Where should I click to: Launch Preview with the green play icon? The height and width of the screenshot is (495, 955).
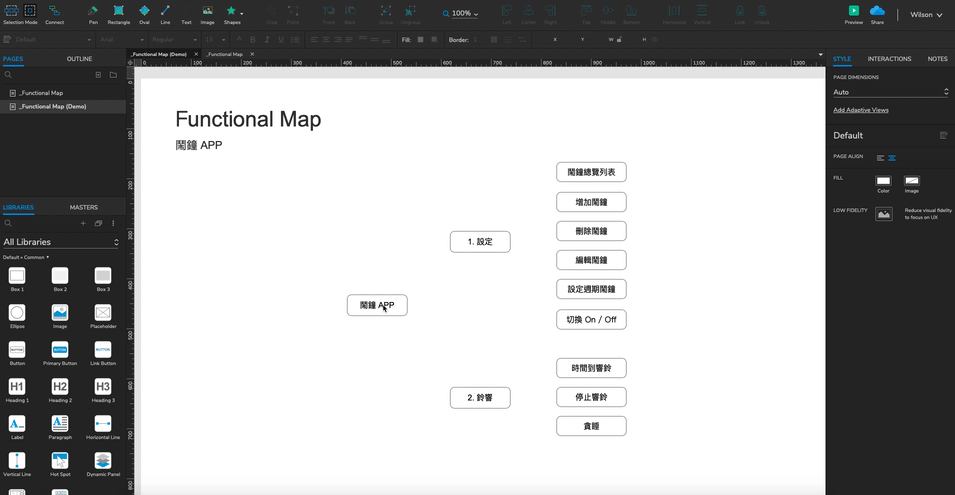click(x=853, y=14)
